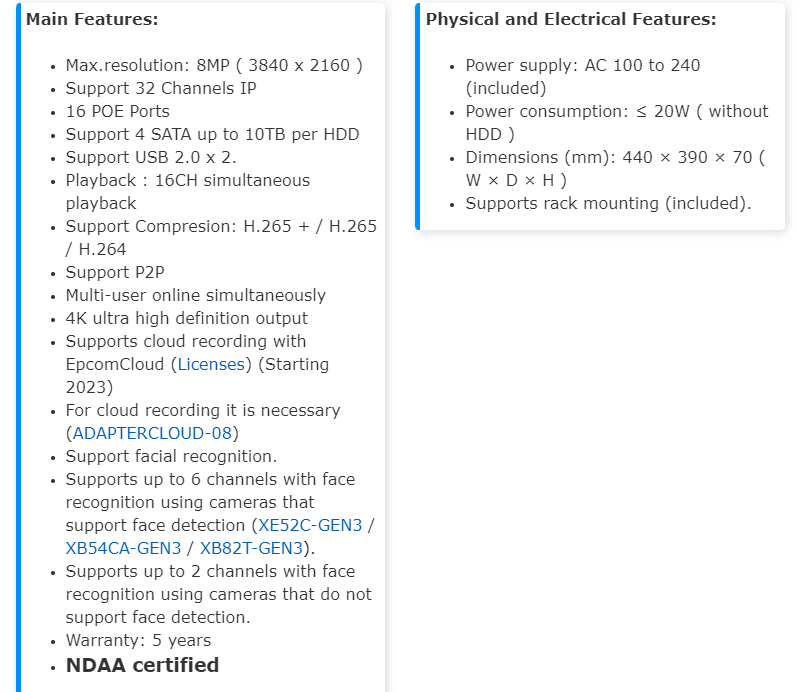Click the Support 32 Channels IP item
The image size is (805, 692).
(x=161, y=88)
